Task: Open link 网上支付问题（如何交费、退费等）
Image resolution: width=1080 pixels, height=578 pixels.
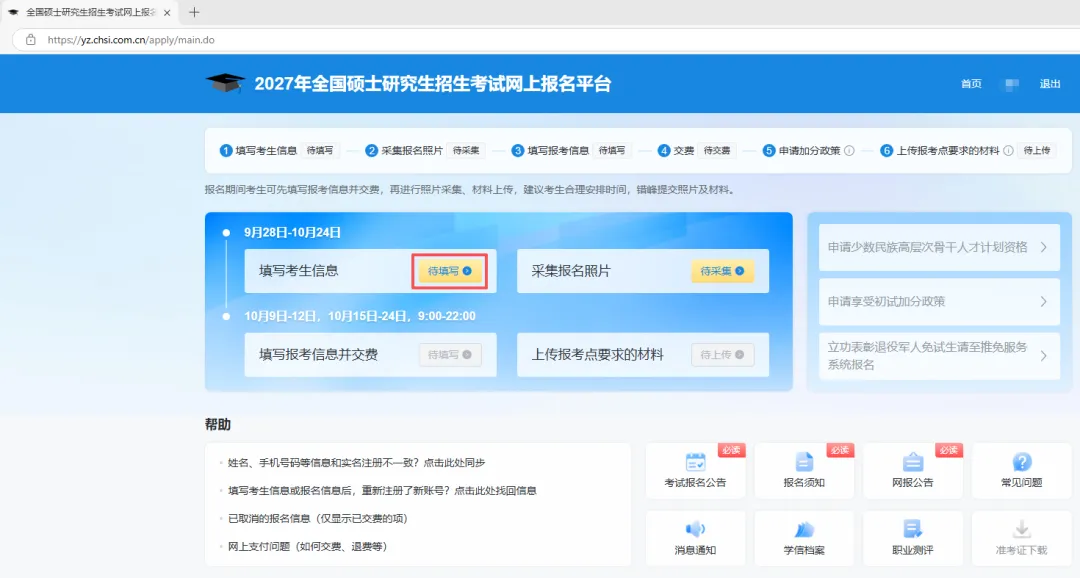Action: [x=310, y=547]
